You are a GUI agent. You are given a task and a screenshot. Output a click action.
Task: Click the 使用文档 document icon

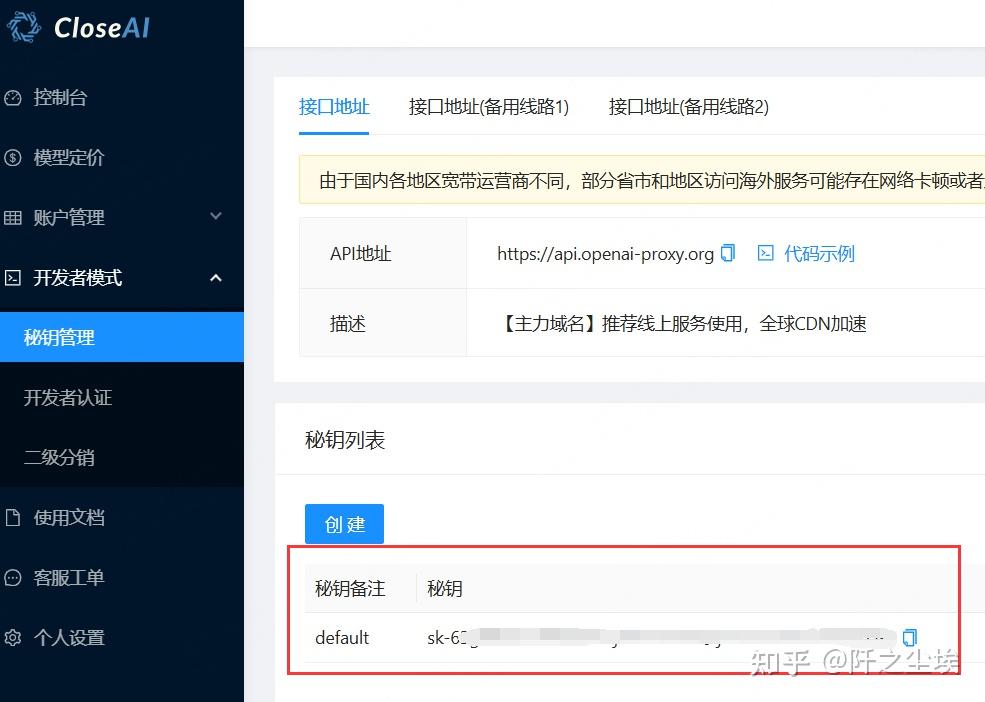14,517
